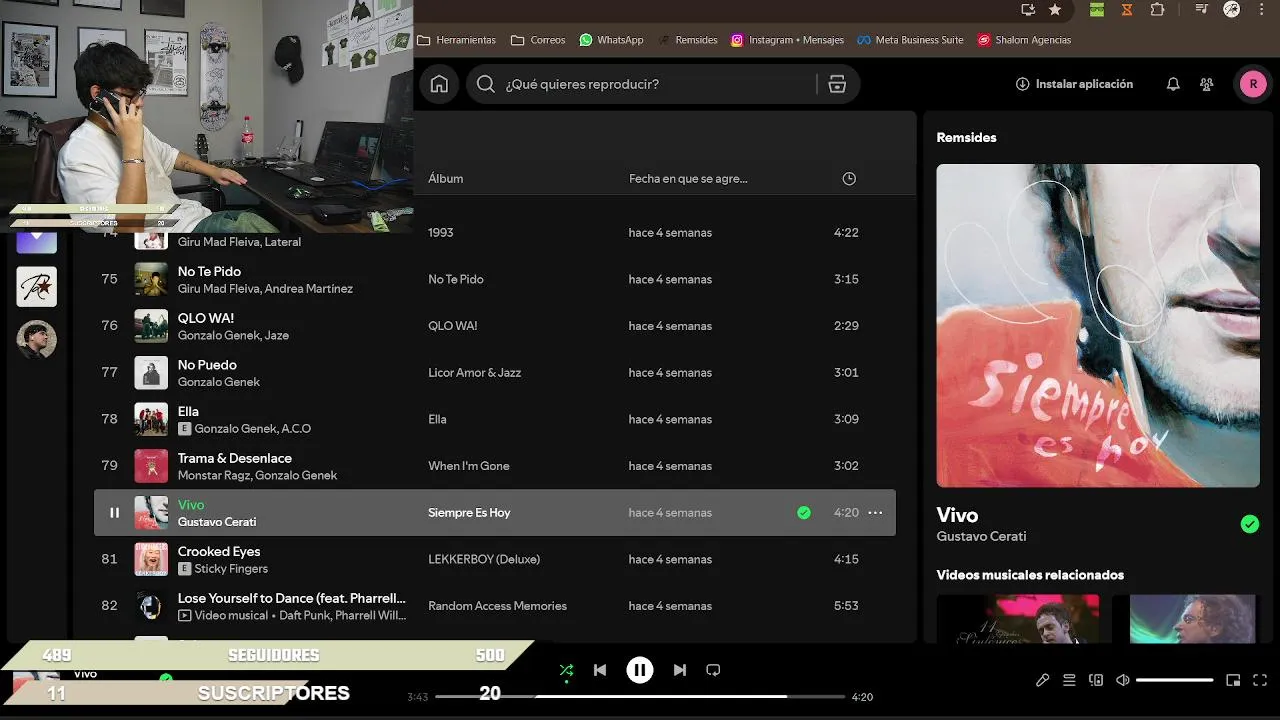Open Chrome media controls music-note icon
The width and height of the screenshot is (1280, 720).
tap(1201, 9)
